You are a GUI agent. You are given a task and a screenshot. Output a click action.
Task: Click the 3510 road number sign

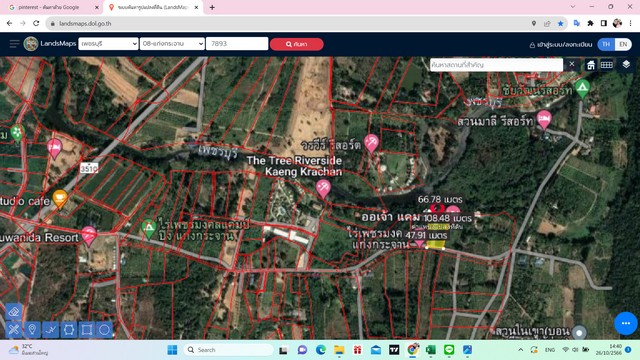tap(89, 168)
